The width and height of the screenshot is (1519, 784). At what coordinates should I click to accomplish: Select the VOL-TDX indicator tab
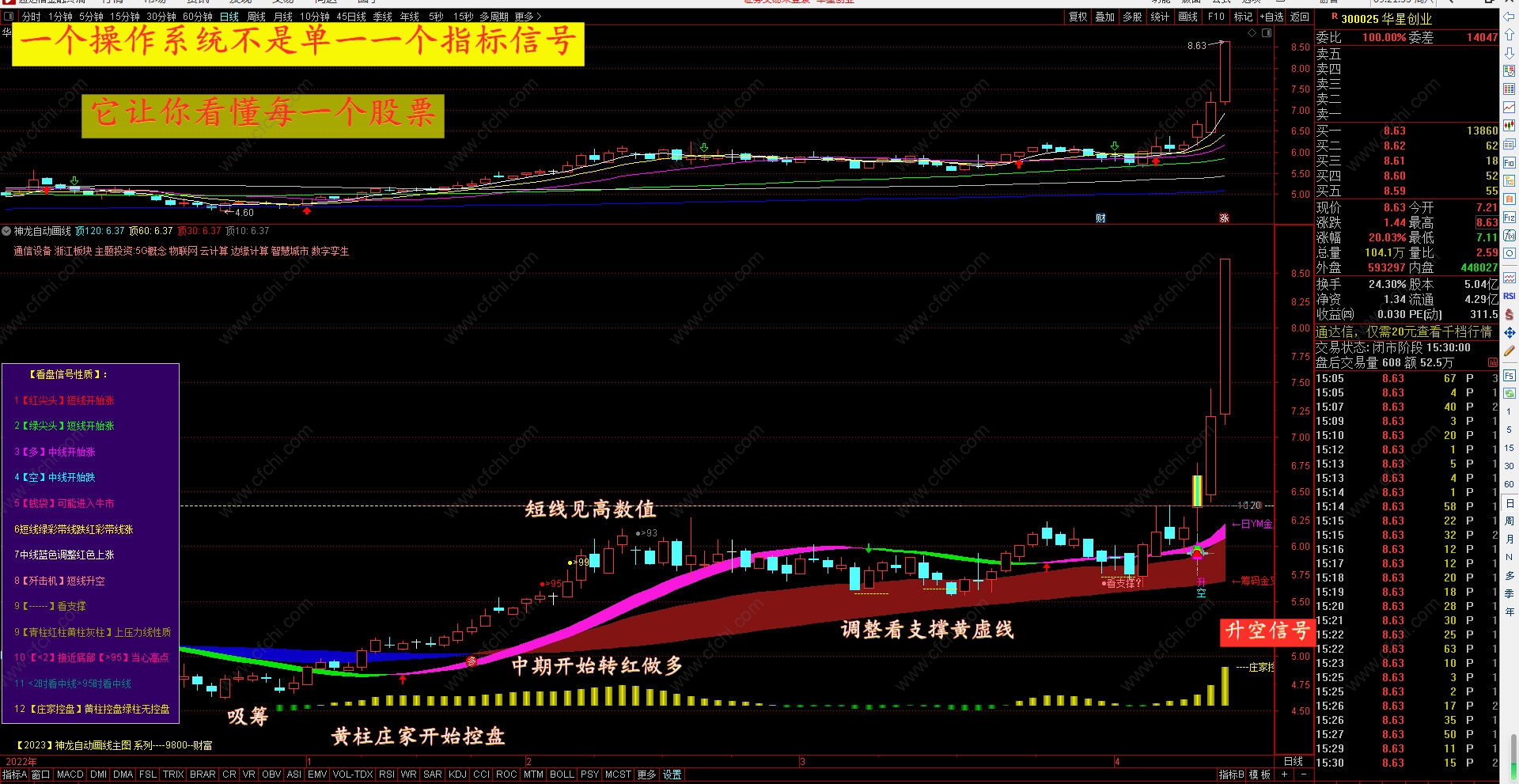(x=353, y=775)
